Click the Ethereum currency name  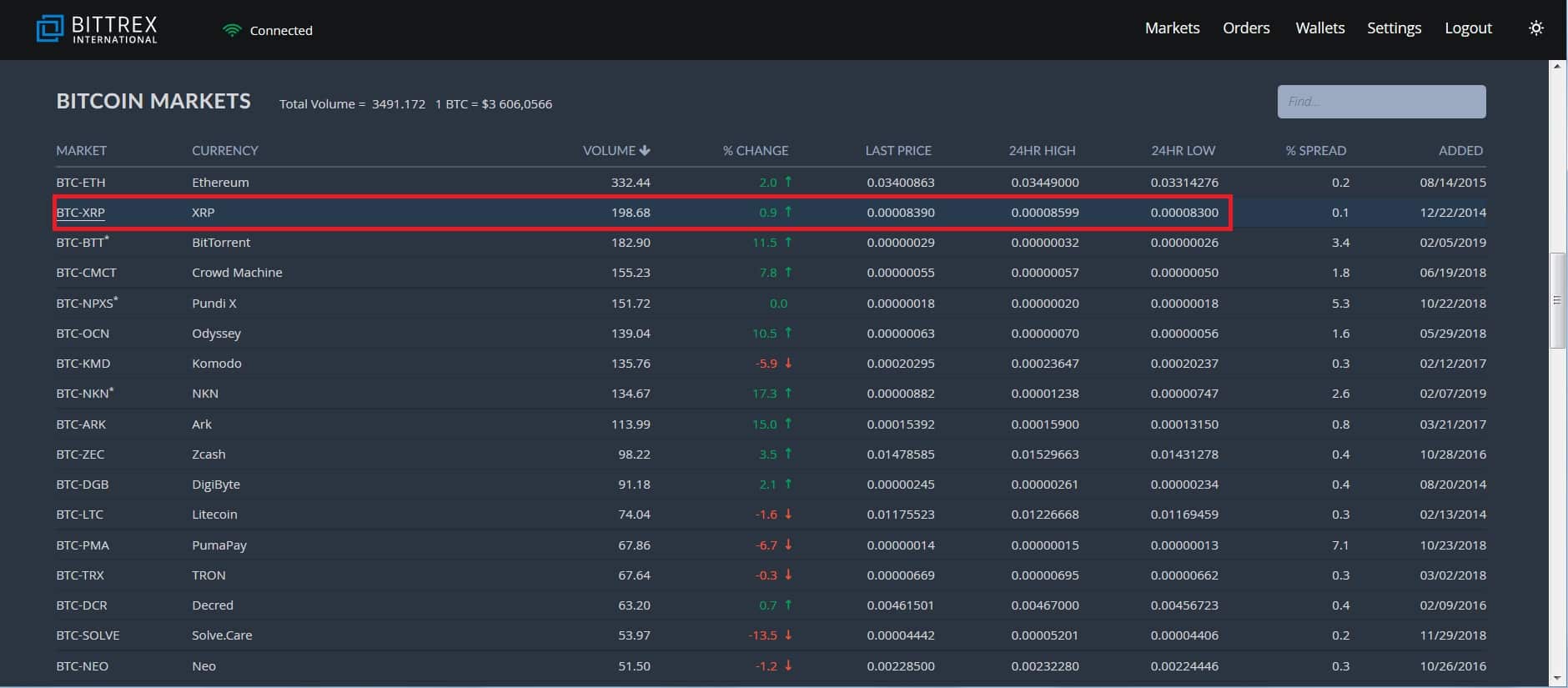220,183
